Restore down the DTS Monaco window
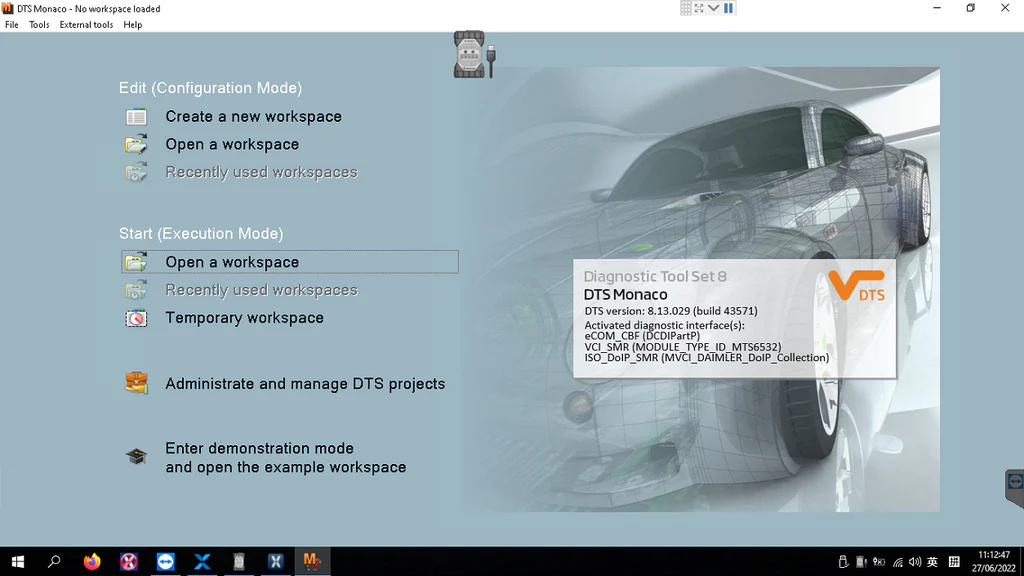Screen dimensions: 1024x576 pyautogui.click(x=971, y=8)
